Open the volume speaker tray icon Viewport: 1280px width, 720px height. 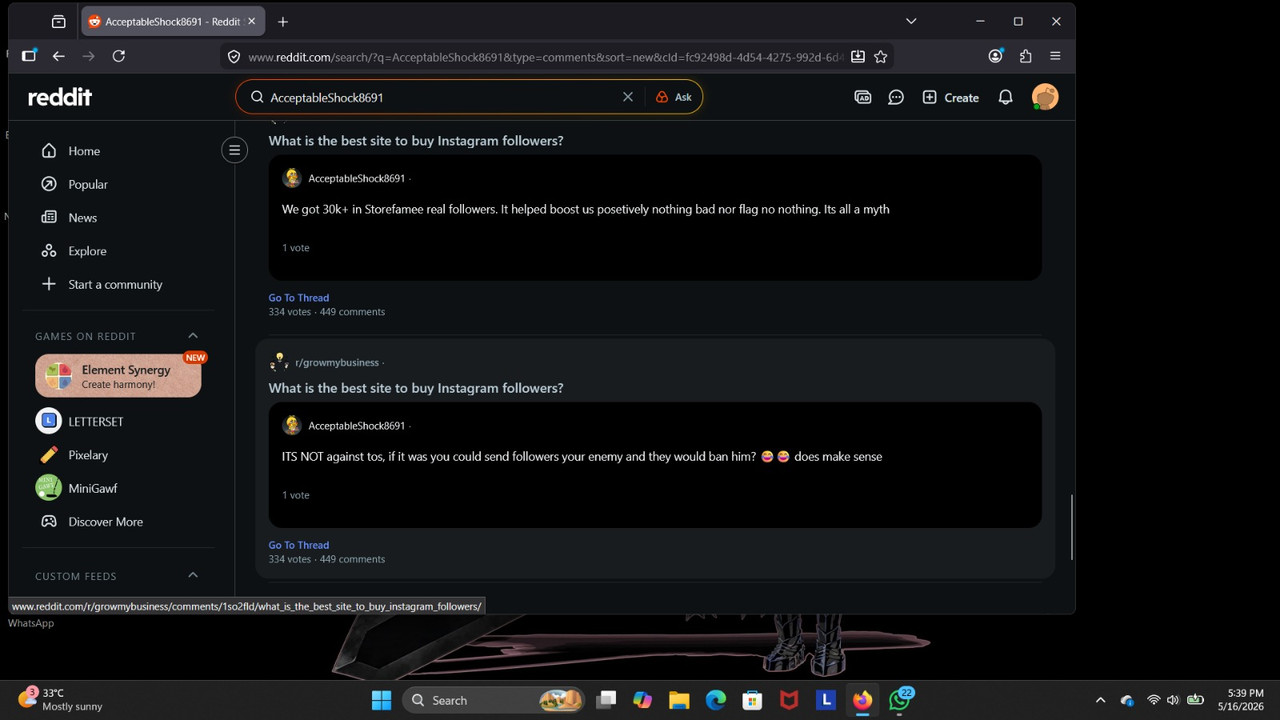[1173, 700]
